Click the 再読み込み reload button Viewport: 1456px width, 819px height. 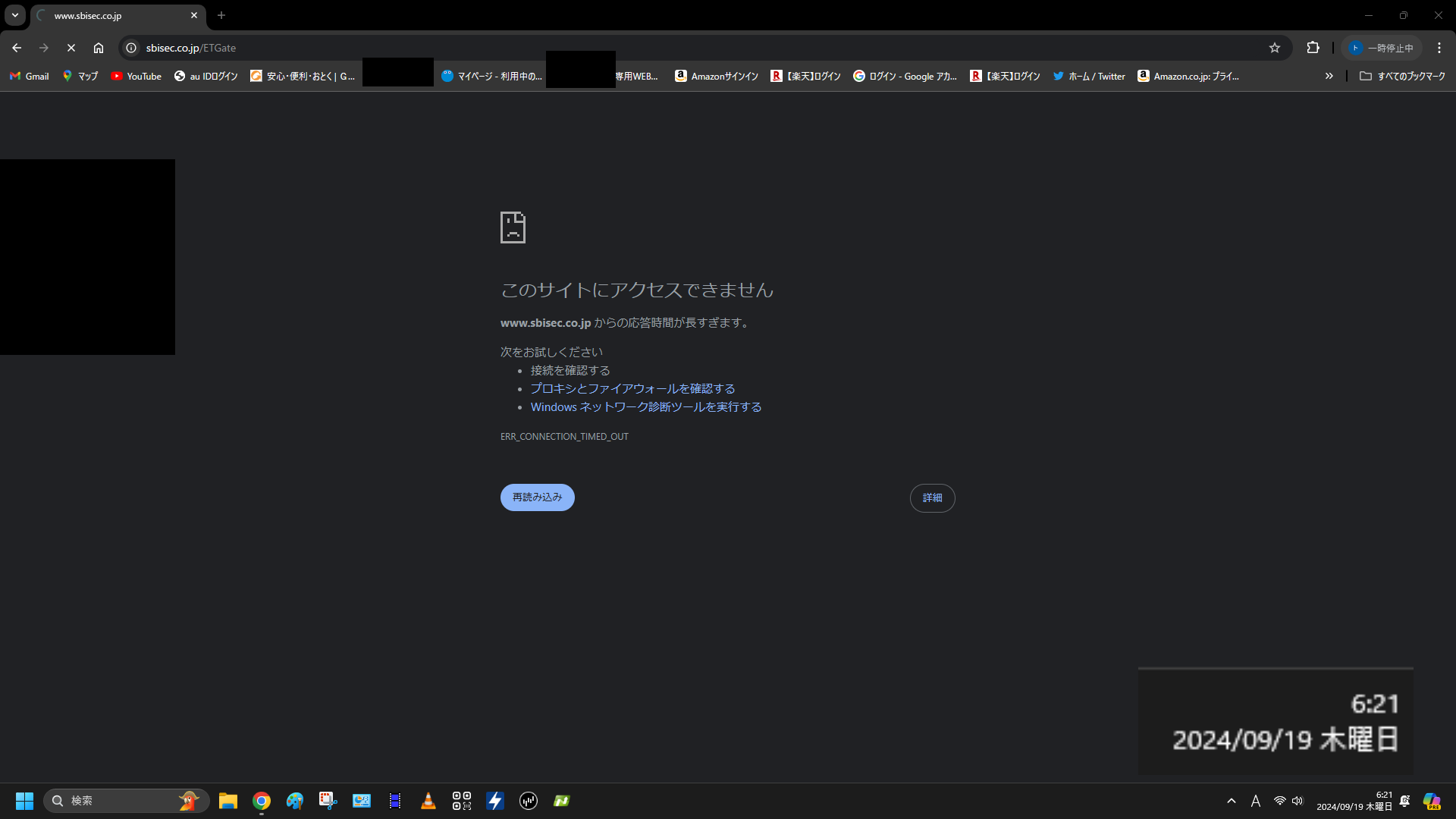pos(537,497)
